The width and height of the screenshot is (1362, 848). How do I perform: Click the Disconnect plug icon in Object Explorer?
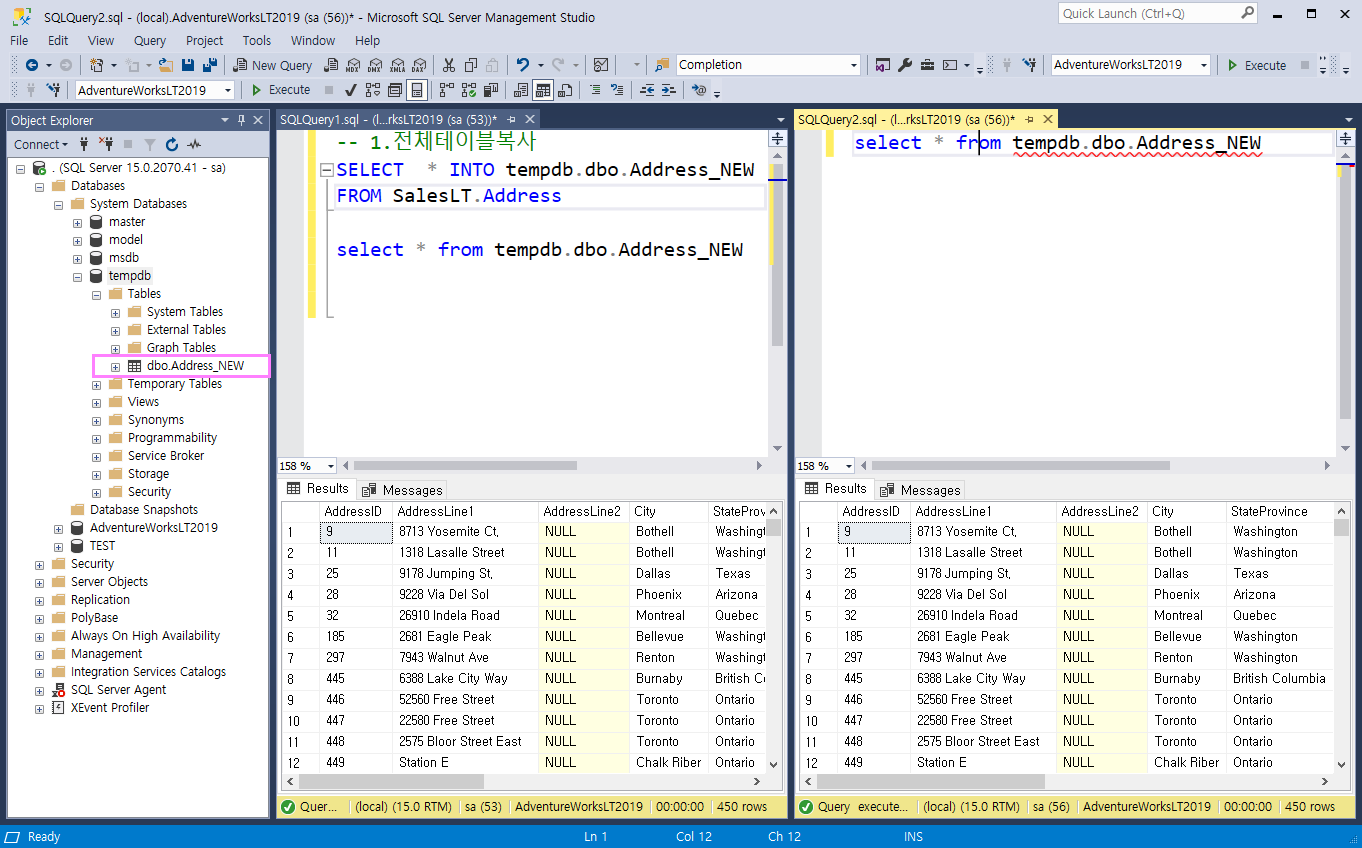(x=108, y=144)
